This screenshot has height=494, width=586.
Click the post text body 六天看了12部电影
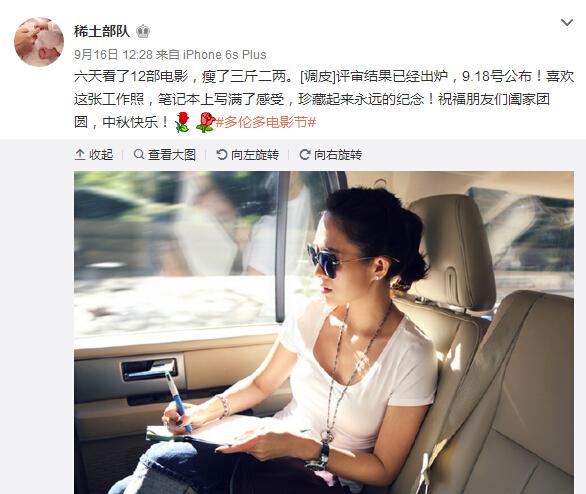[x=324, y=99]
